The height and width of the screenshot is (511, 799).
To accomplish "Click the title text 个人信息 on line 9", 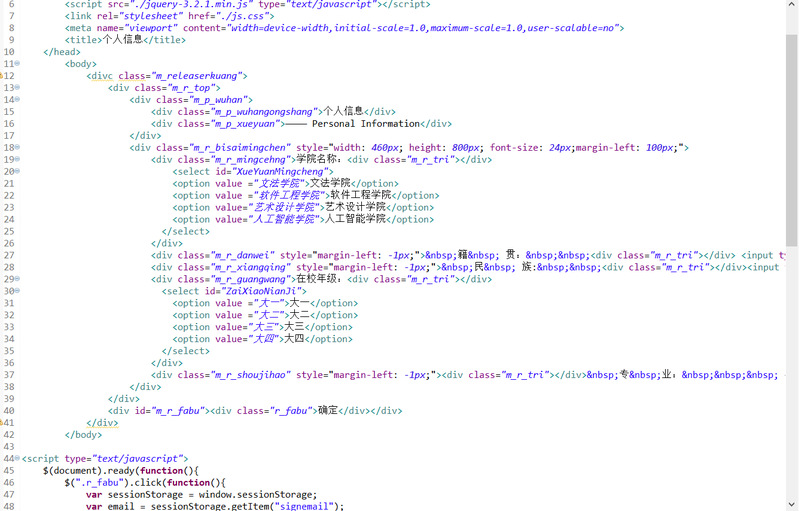I will point(123,40).
